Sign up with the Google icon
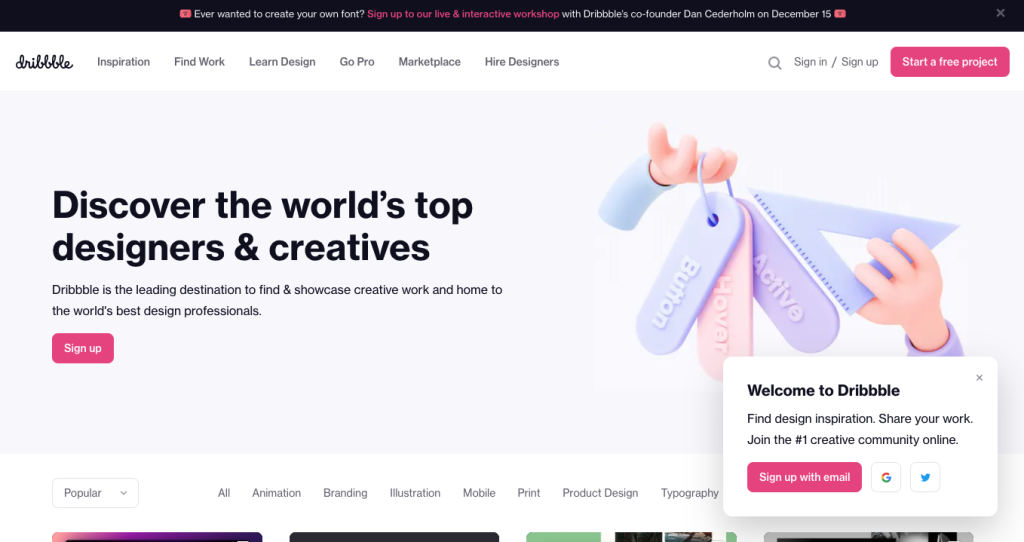1024x542 pixels. pyautogui.click(x=886, y=477)
